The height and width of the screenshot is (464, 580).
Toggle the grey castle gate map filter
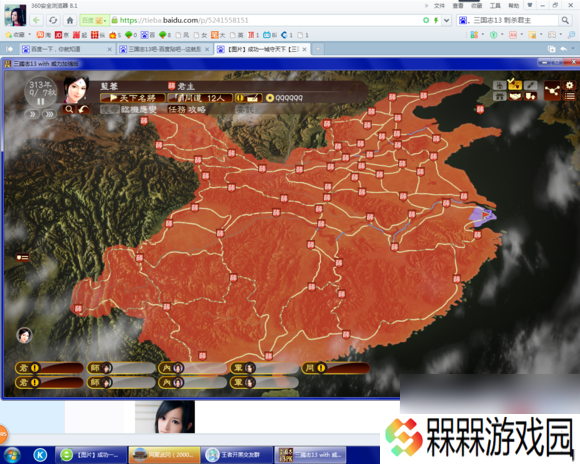click(x=499, y=97)
